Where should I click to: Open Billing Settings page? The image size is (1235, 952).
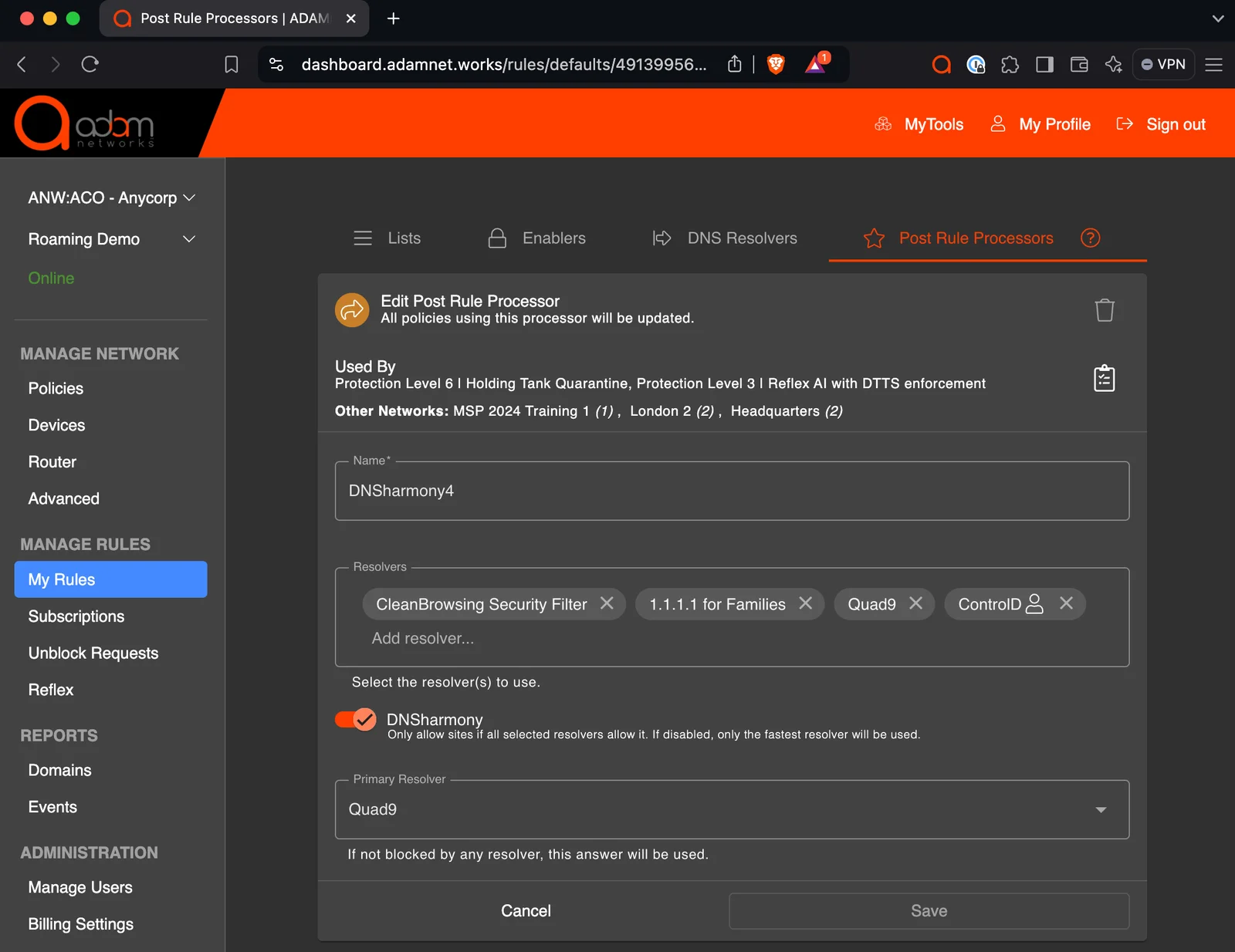pyautogui.click(x=81, y=924)
